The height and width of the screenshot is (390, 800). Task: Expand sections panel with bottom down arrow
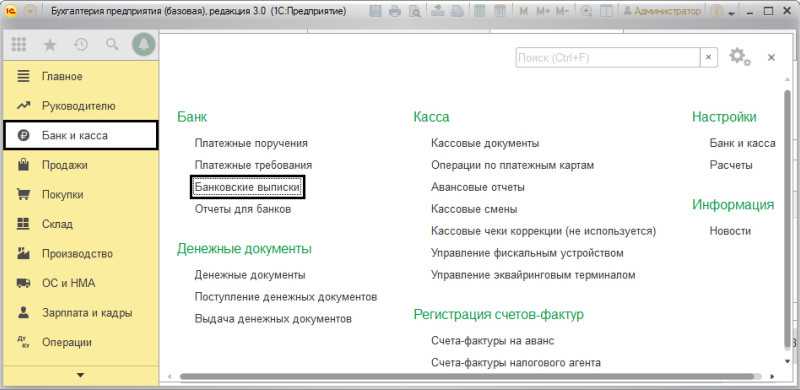(x=80, y=375)
